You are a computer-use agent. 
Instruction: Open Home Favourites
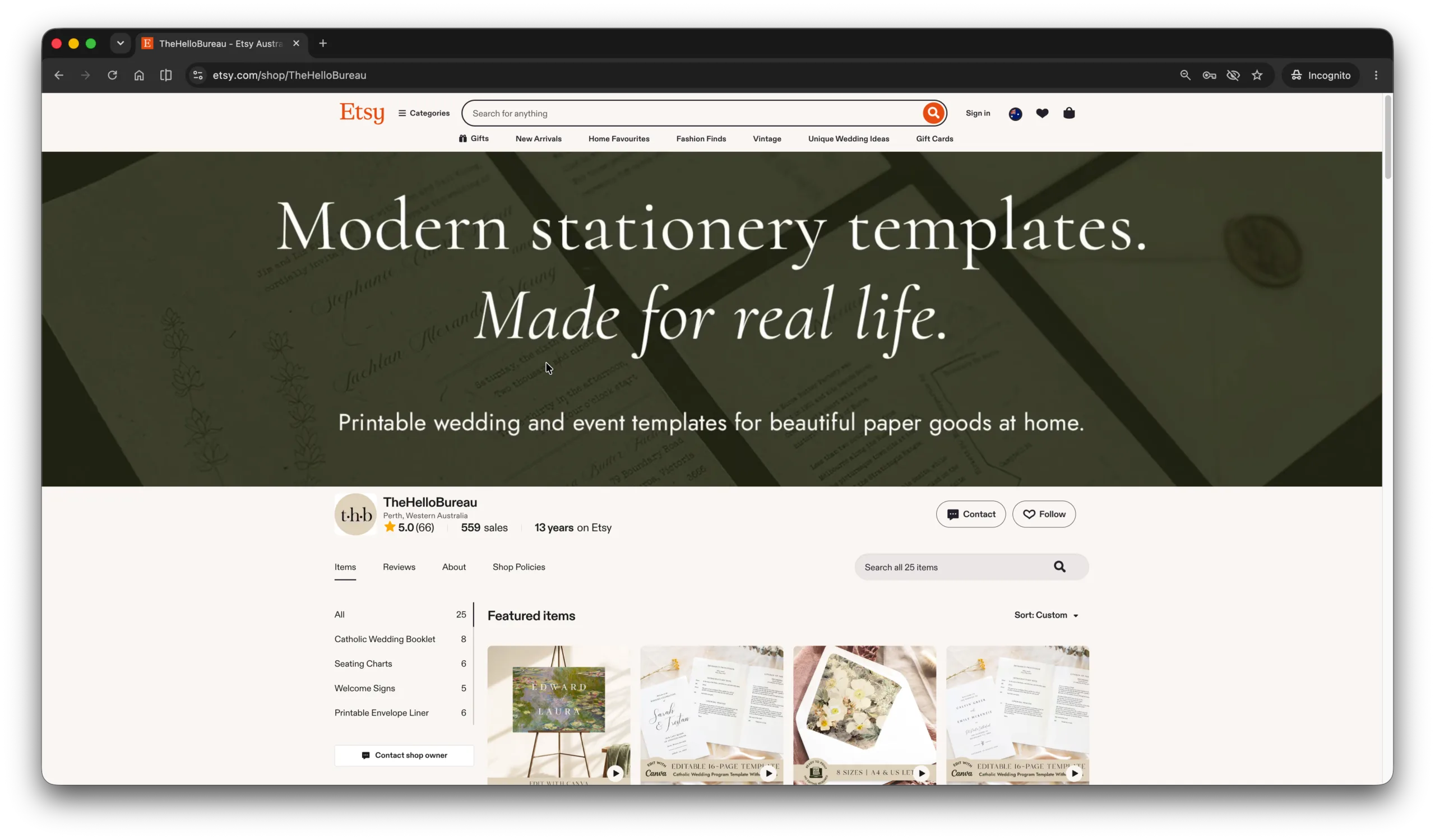click(619, 139)
